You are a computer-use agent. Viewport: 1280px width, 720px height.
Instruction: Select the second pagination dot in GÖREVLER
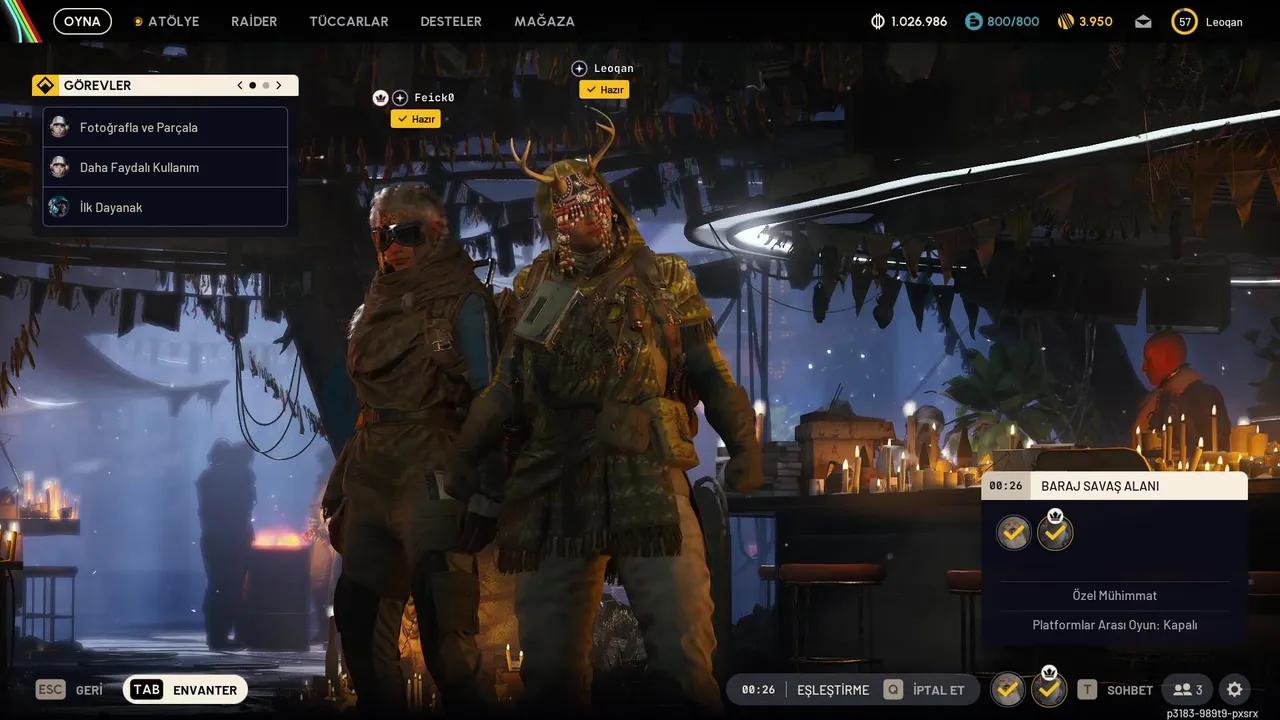click(264, 85)
